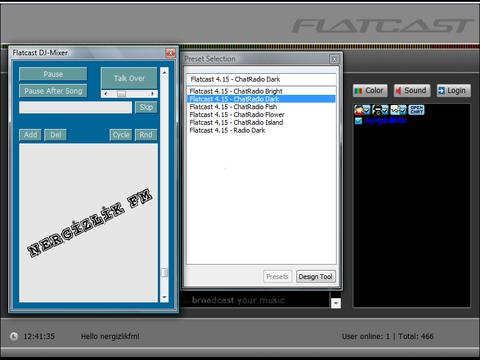Click the song name input field
The height and width of the screenshot is (360, 480).
76,108
